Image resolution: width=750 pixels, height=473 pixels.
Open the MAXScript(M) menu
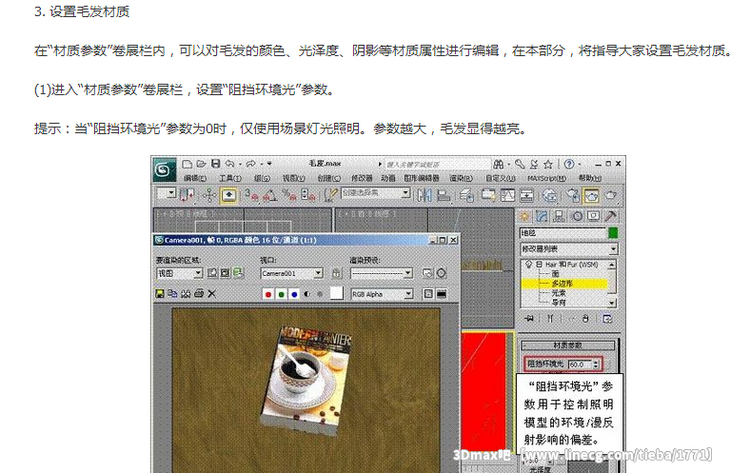[x=546, y=178]
